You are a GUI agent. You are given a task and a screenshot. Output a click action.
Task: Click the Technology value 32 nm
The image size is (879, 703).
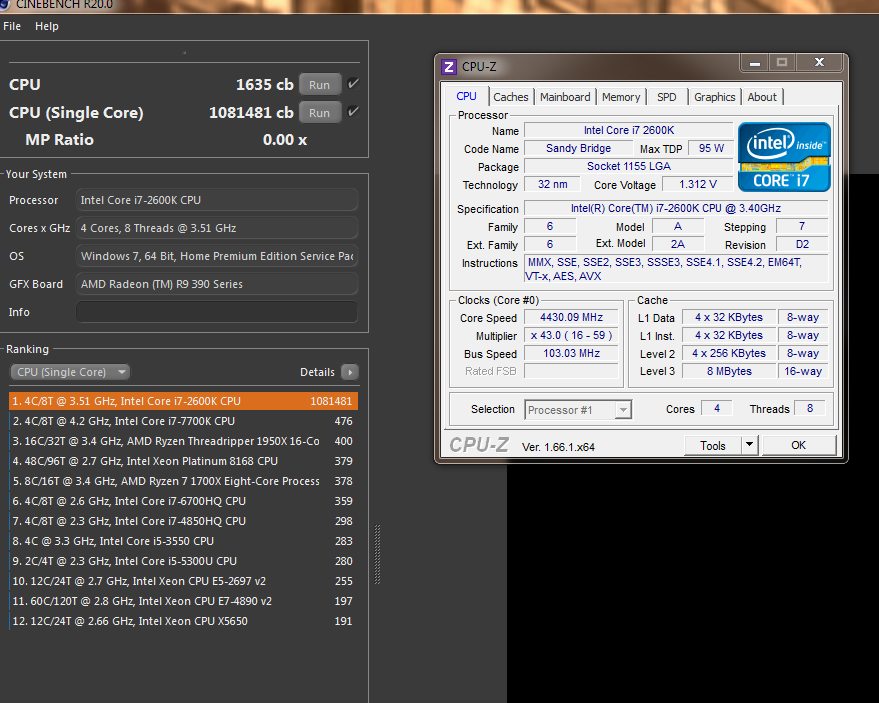(552, 184)
